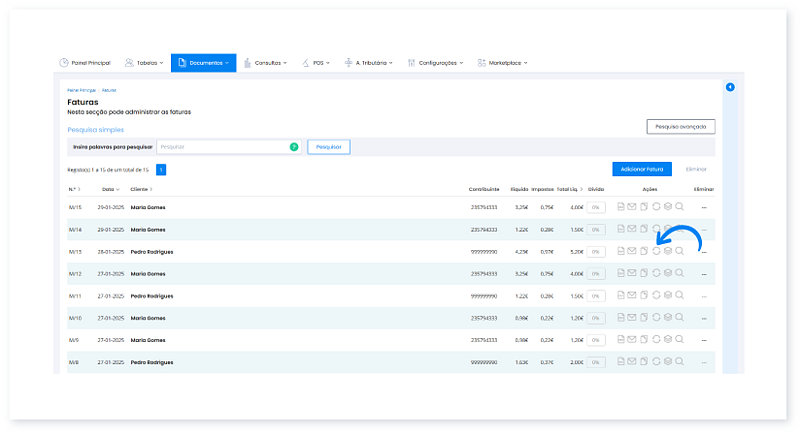Click circular arrows icon on row IV/10
The image size is (800, 434).
(x=656, y=317)
